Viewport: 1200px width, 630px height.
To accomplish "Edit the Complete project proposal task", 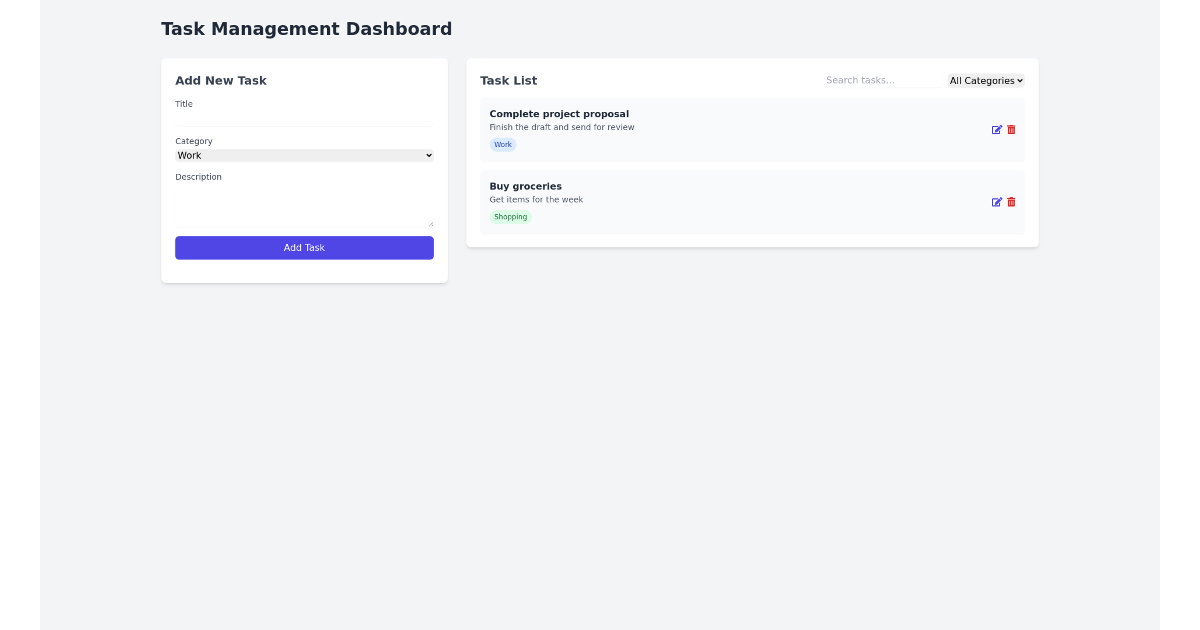I will pos(996,129).
